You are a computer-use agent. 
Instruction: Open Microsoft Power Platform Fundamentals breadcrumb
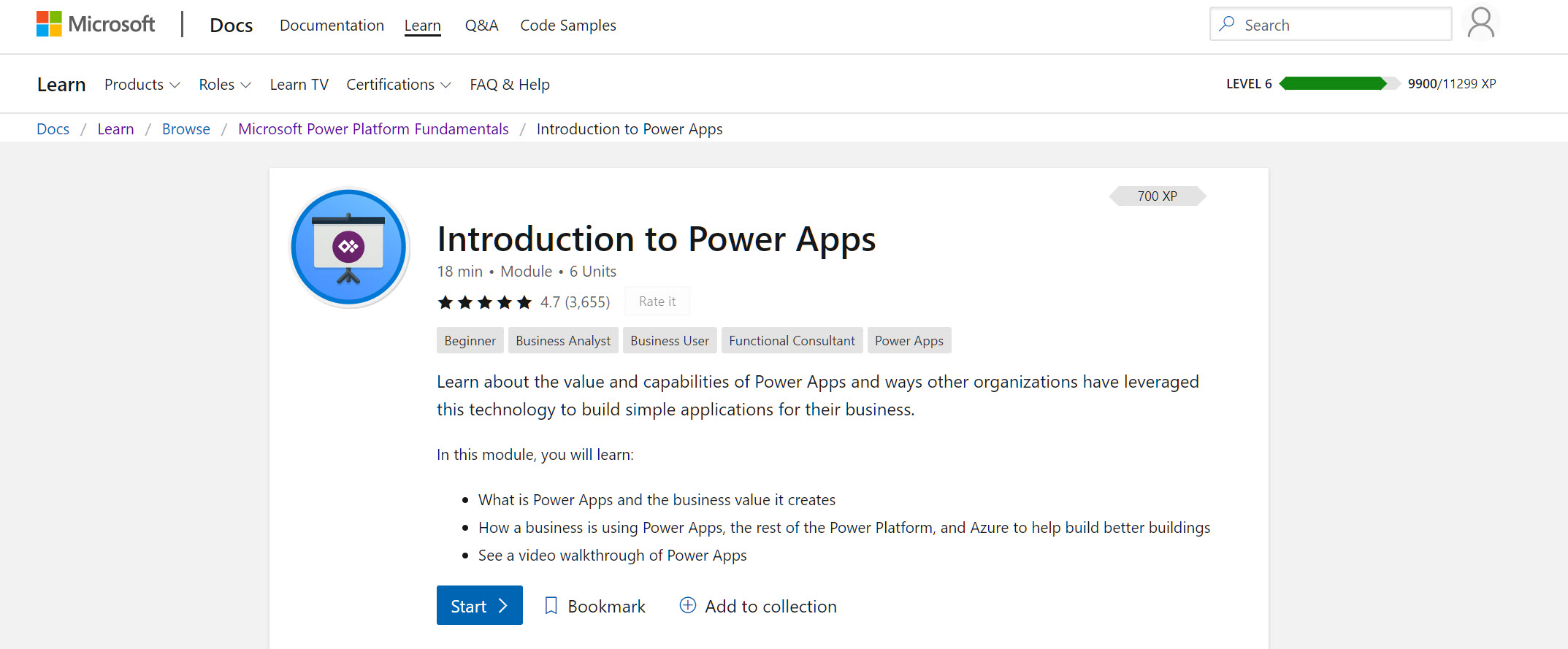pyautogui.click(x=373, y=129)
